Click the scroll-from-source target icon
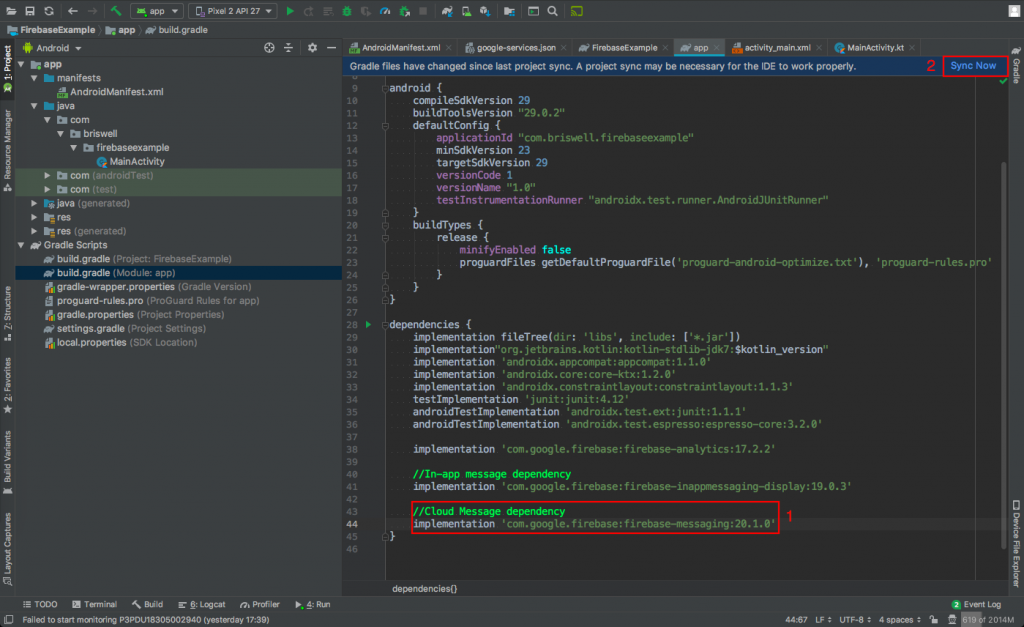The width and height of the screenshot is (1024, 627). 269,48
